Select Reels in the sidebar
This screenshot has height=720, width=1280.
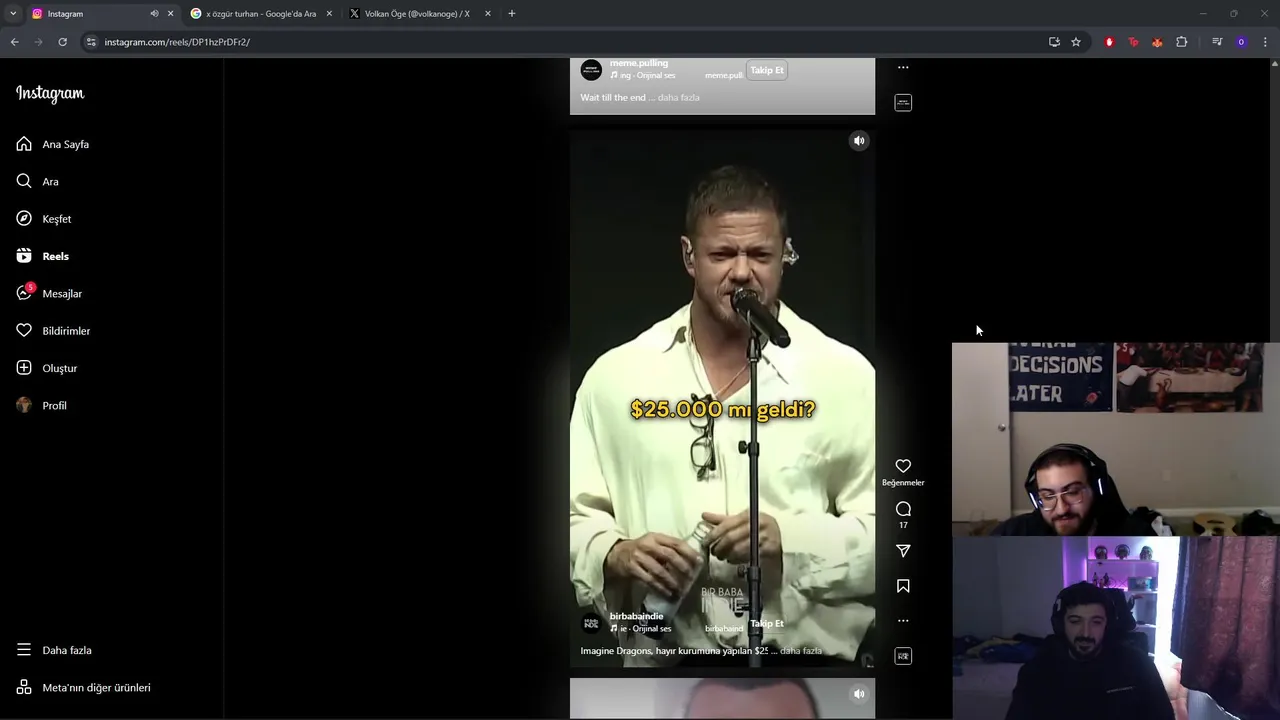[43, 256]
